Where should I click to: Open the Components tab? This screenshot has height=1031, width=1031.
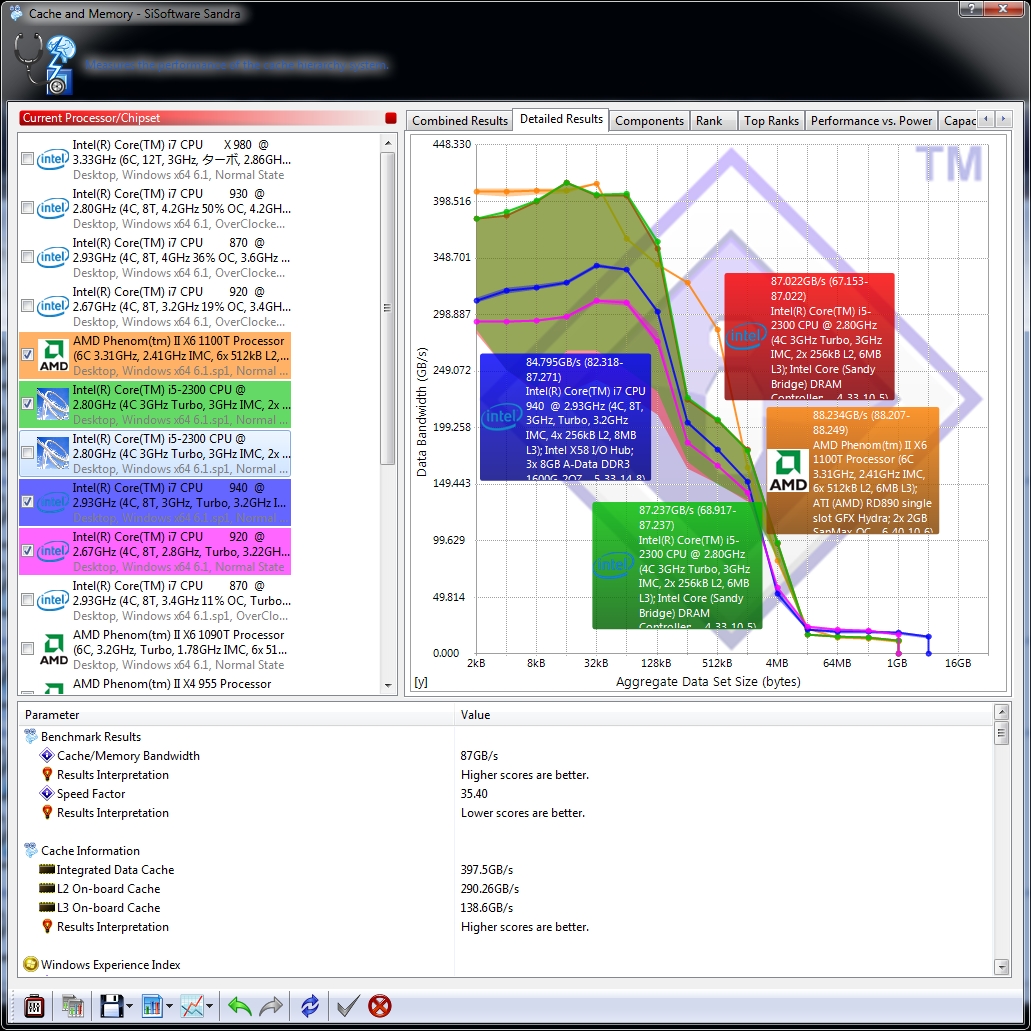click(x=649, y=121)
